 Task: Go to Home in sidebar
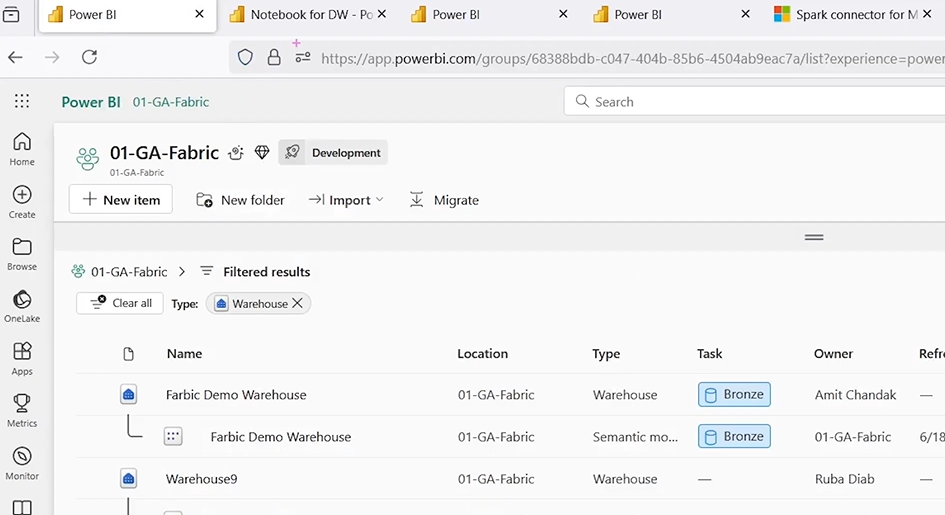22,149
